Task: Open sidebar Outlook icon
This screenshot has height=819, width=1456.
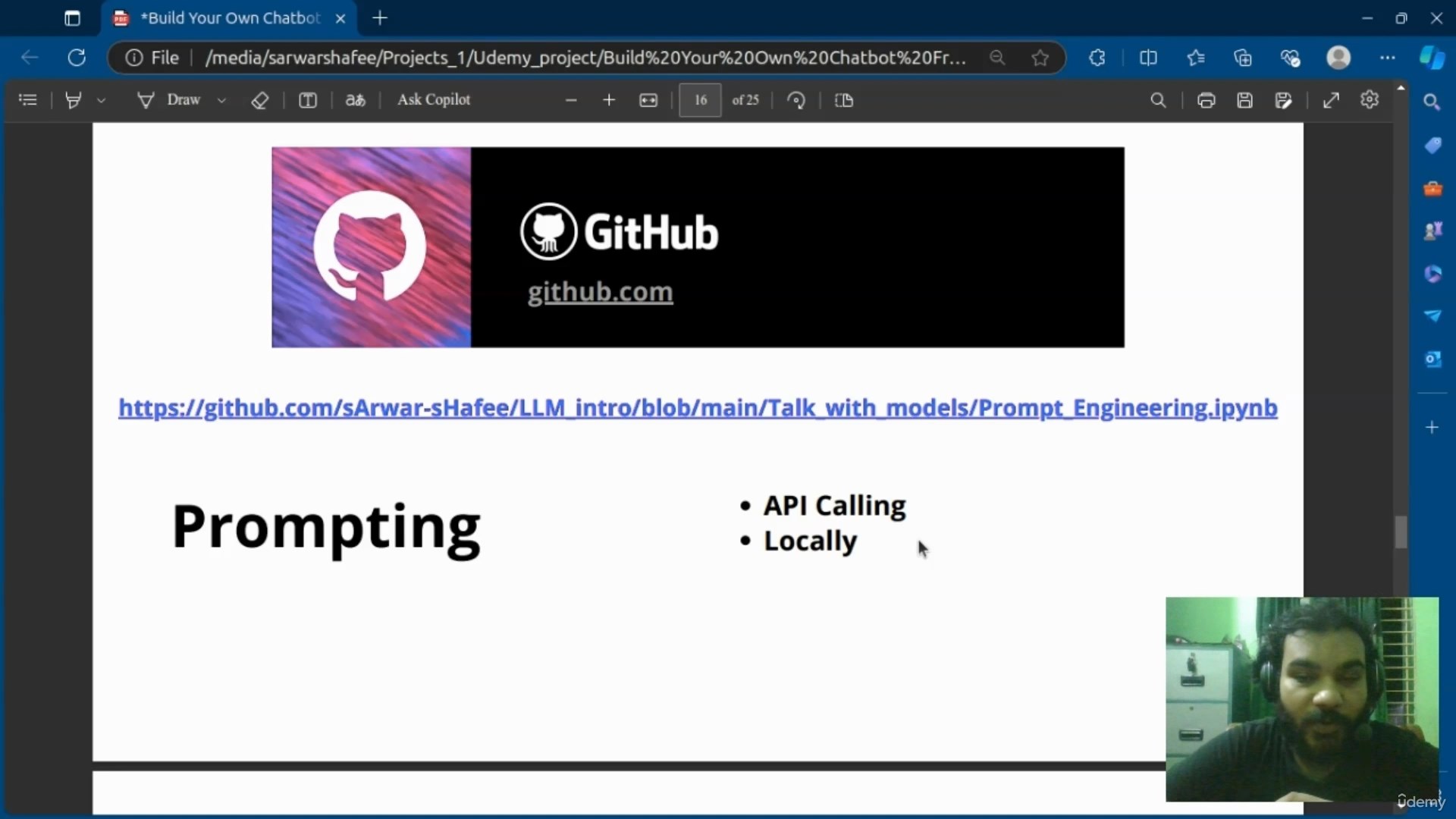Action: tap(1432, 359)
